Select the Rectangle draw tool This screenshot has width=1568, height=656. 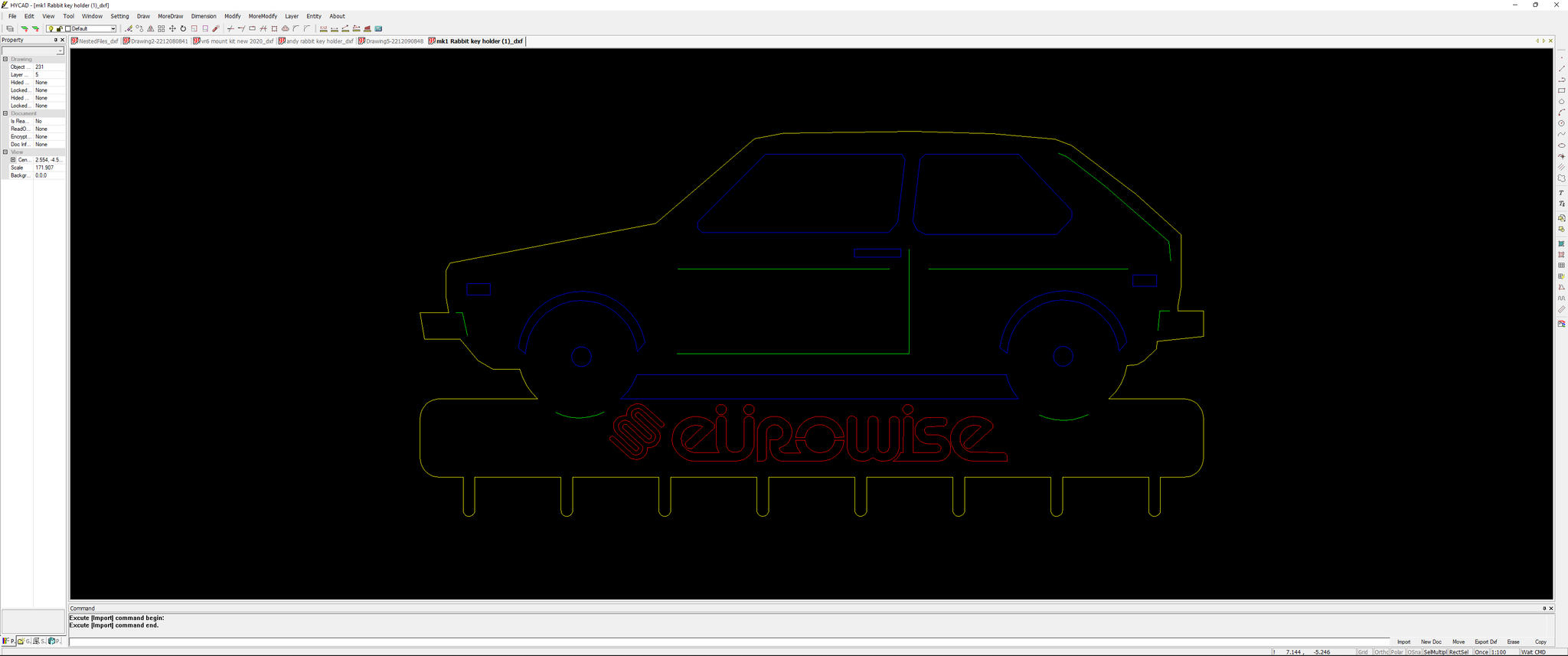click(1561, 90)
